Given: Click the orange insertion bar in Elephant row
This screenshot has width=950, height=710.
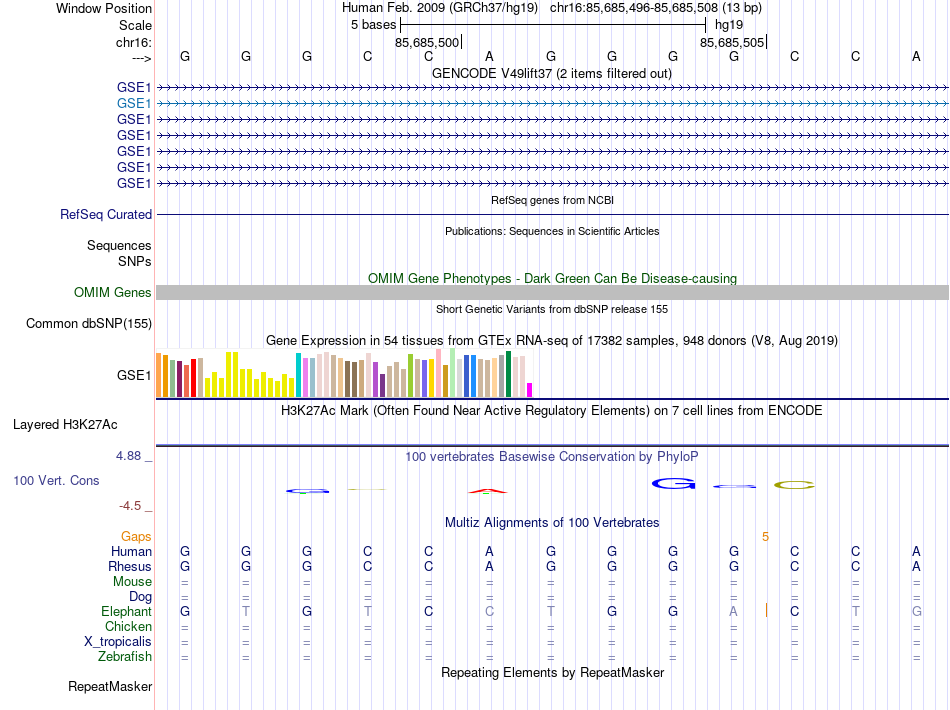Looking at the screenshot, I should [766, 610].
